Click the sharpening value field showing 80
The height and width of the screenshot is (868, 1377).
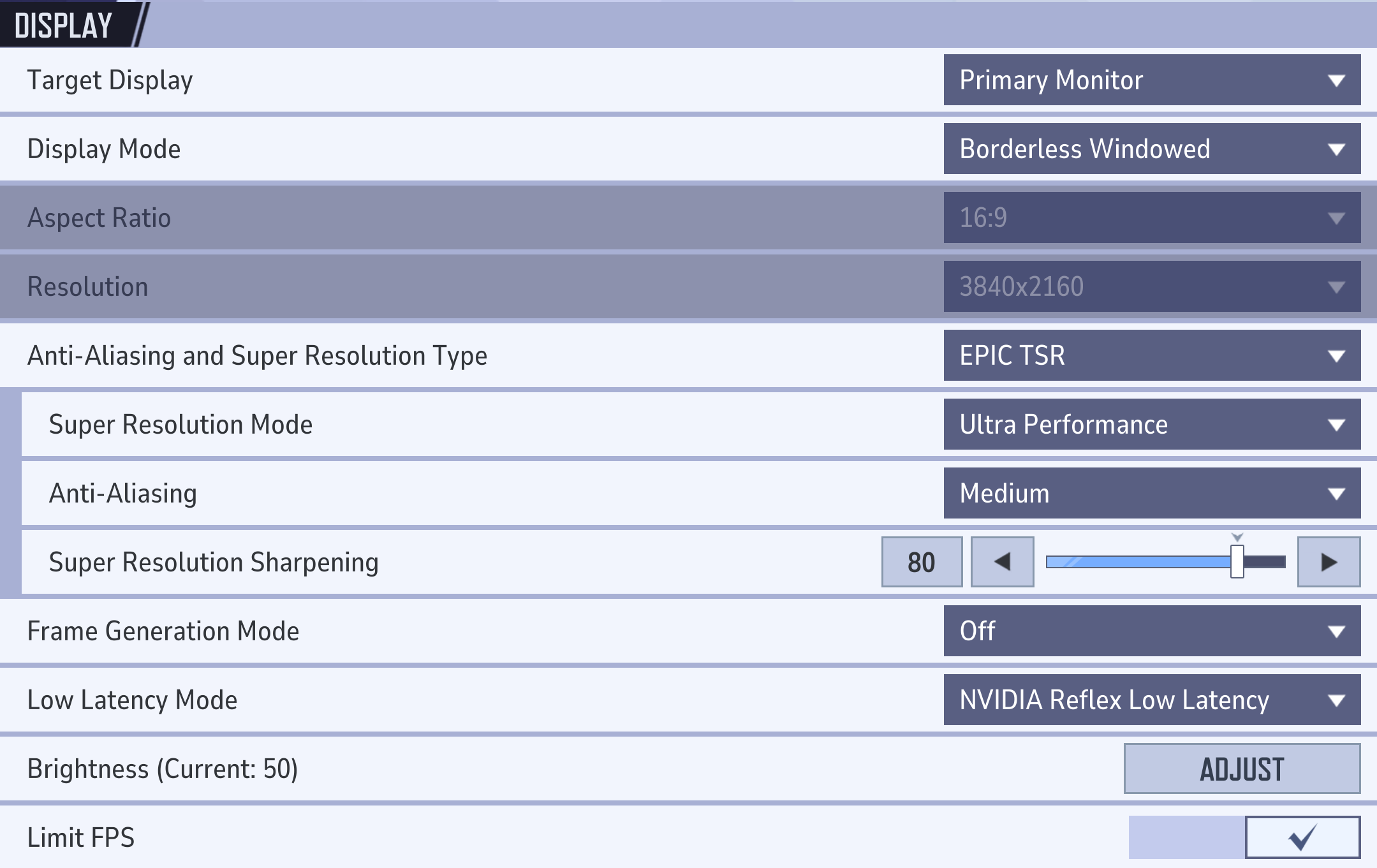[x=922, y=562]
